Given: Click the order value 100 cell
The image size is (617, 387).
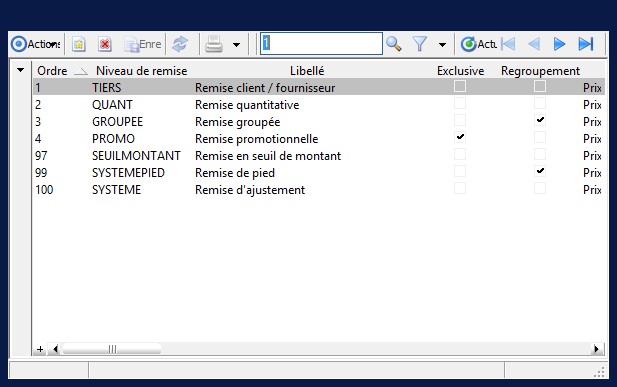Looking at the screenshot, I should pyautogui.click(x=44, y=189).
